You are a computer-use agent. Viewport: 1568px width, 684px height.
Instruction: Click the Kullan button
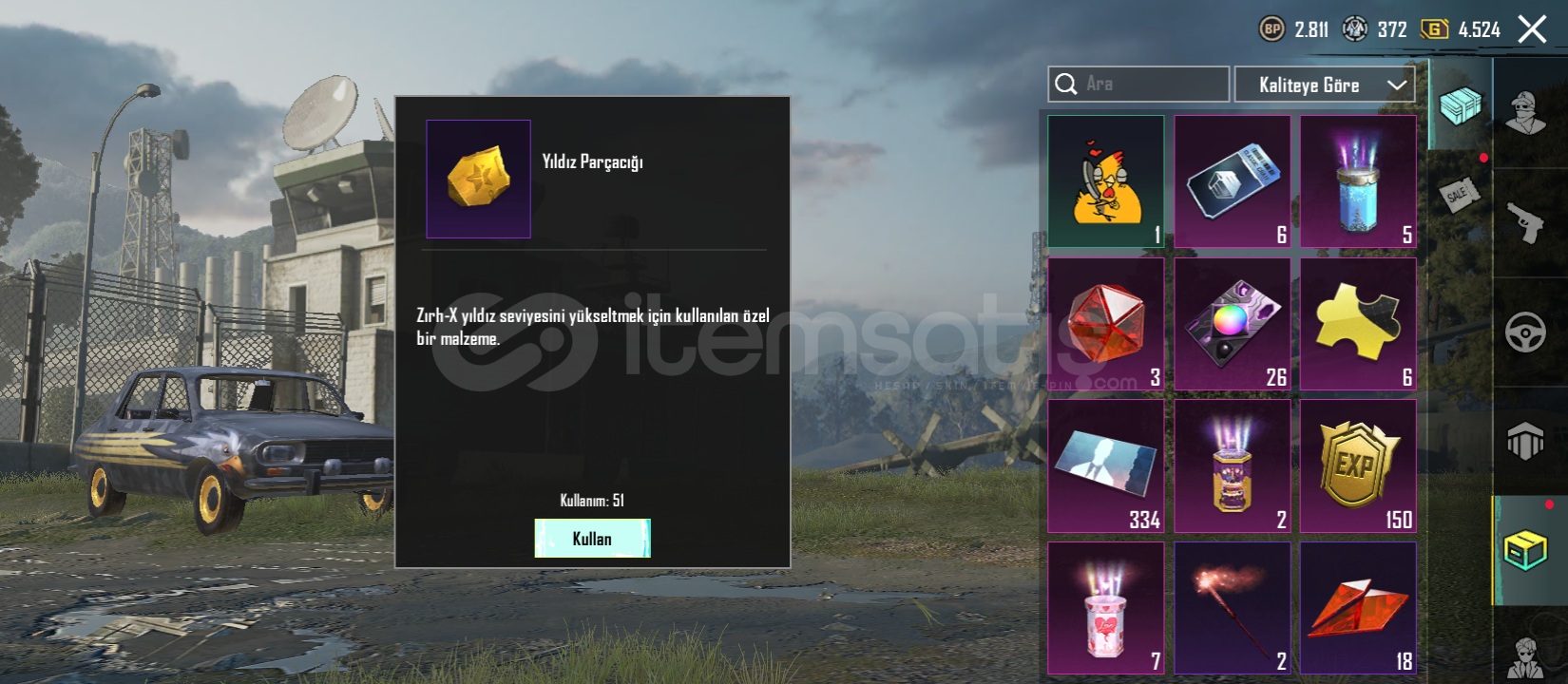tap(592, 539)
